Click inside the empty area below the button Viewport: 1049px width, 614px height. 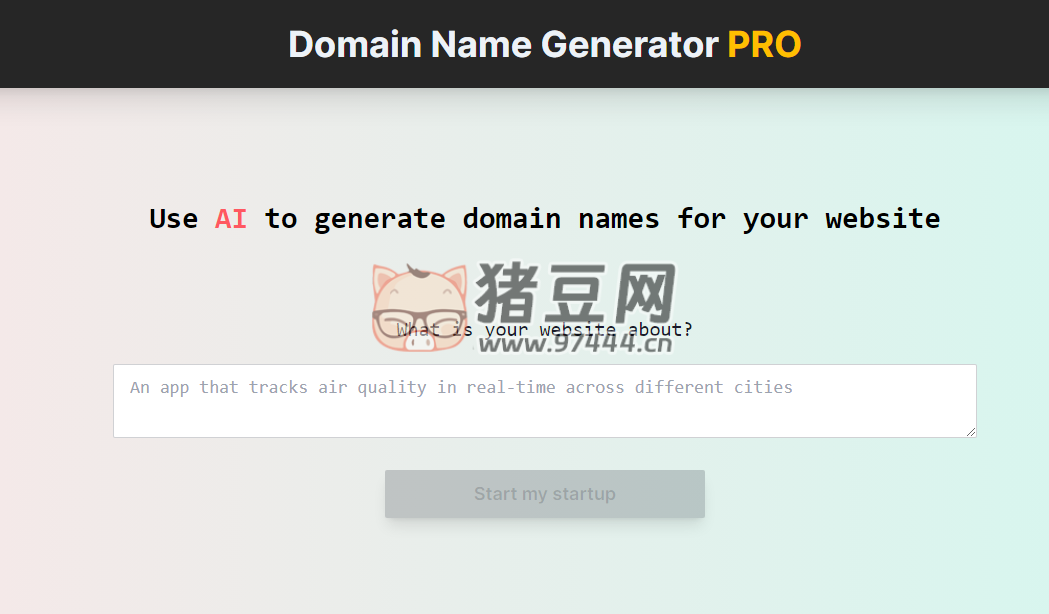point(544,570)
